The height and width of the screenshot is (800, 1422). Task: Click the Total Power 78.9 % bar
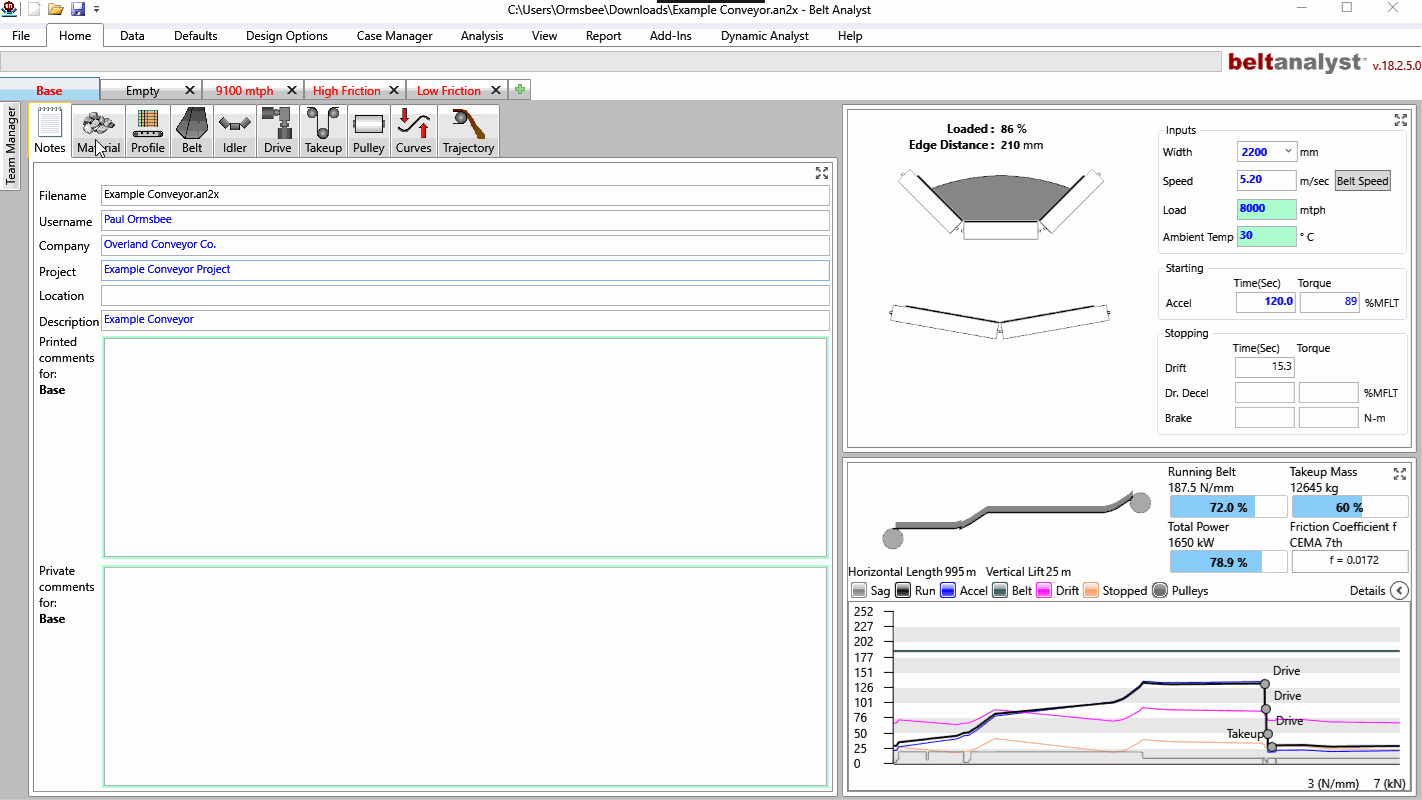click(x=1228, y=562)
